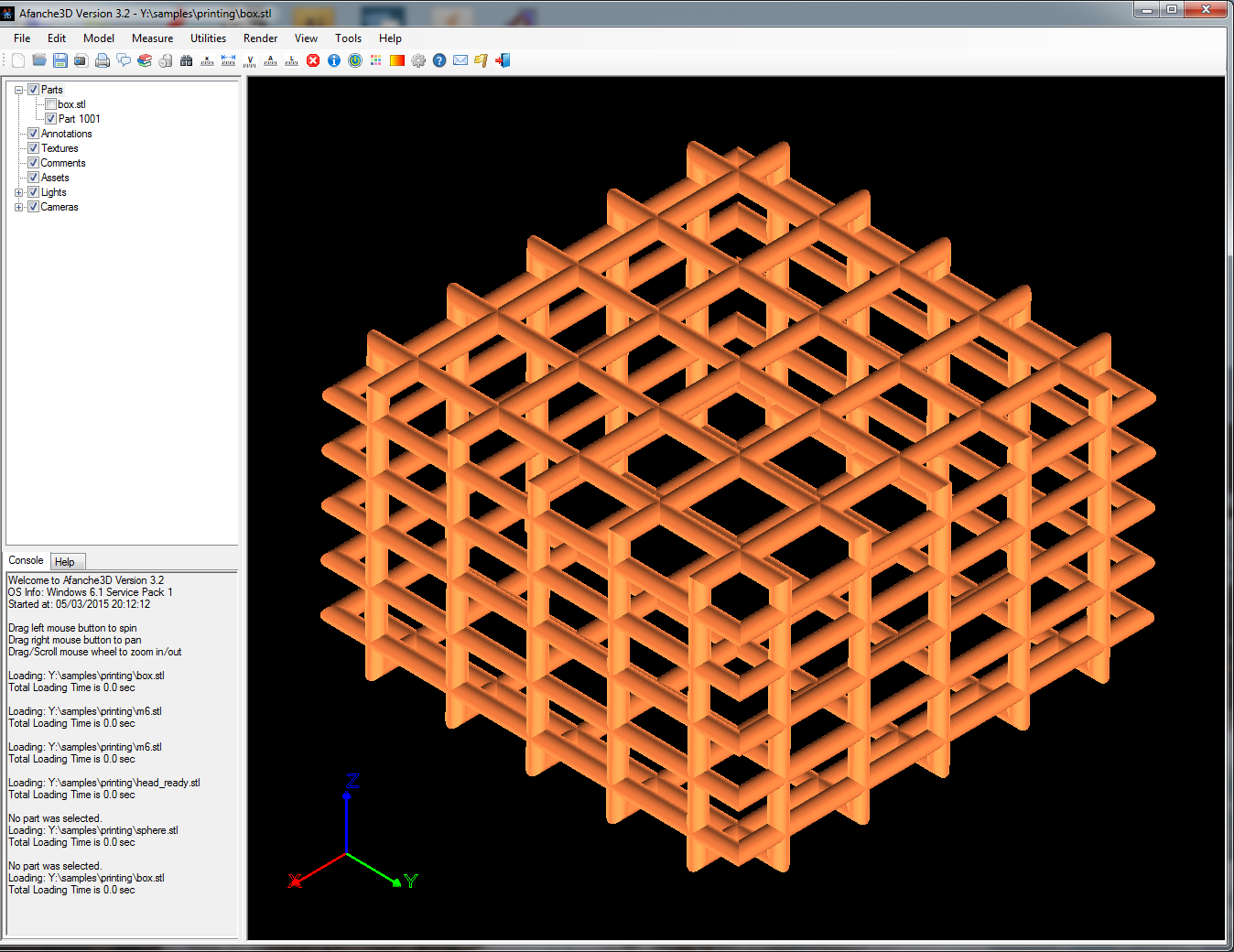This screenshot has height=952, width=1234.
Task: Toggle the Annotations checkbox off
Action: pyautogui.click(x=34, y=134)
